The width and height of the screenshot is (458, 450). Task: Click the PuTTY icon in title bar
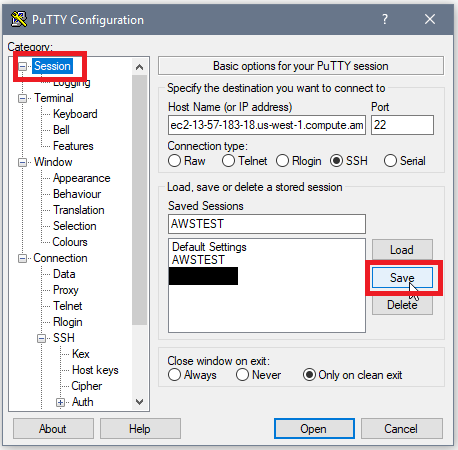tap(19, 19)
